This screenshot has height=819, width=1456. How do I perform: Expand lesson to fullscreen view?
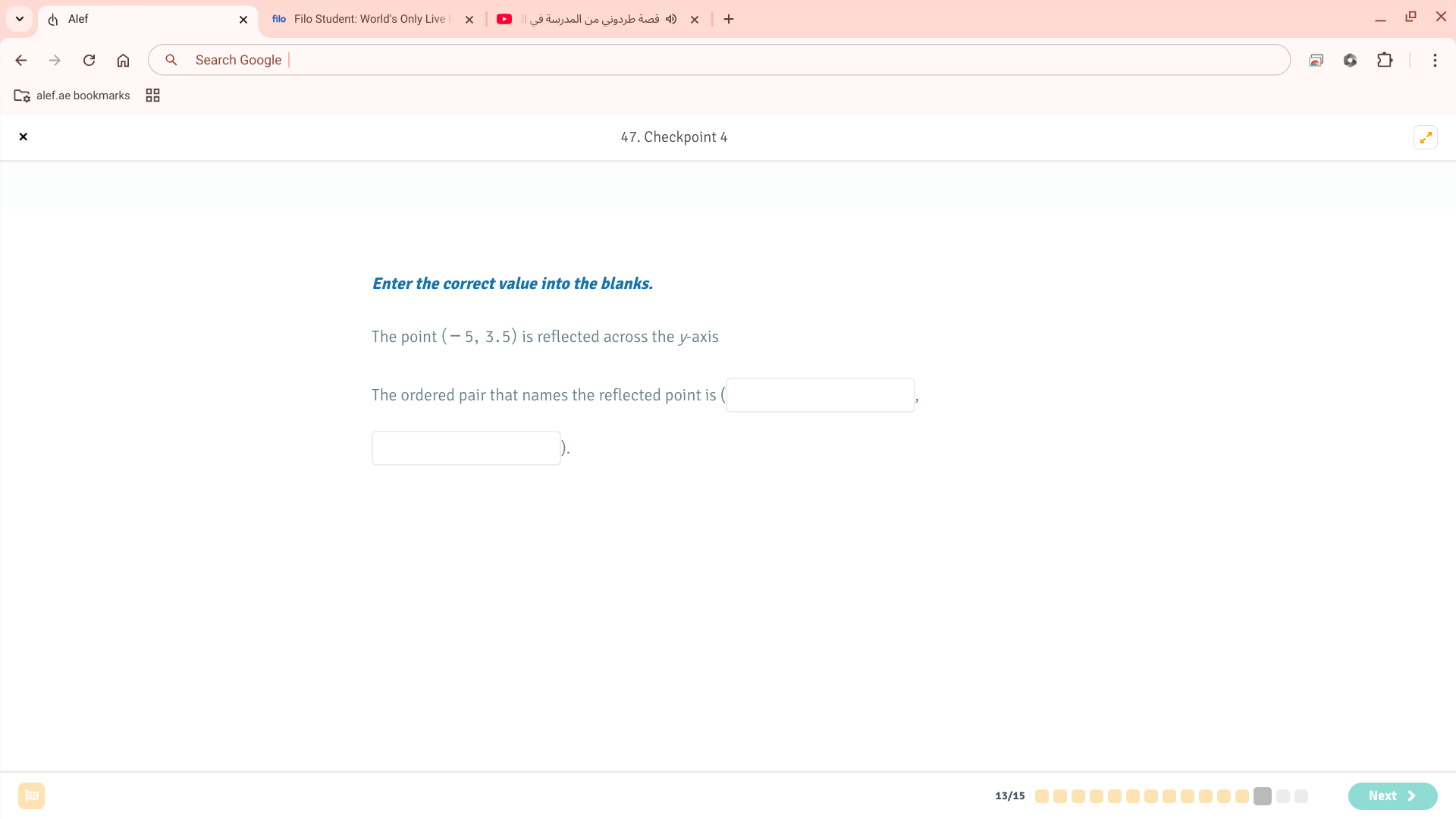click(1426, 137)
